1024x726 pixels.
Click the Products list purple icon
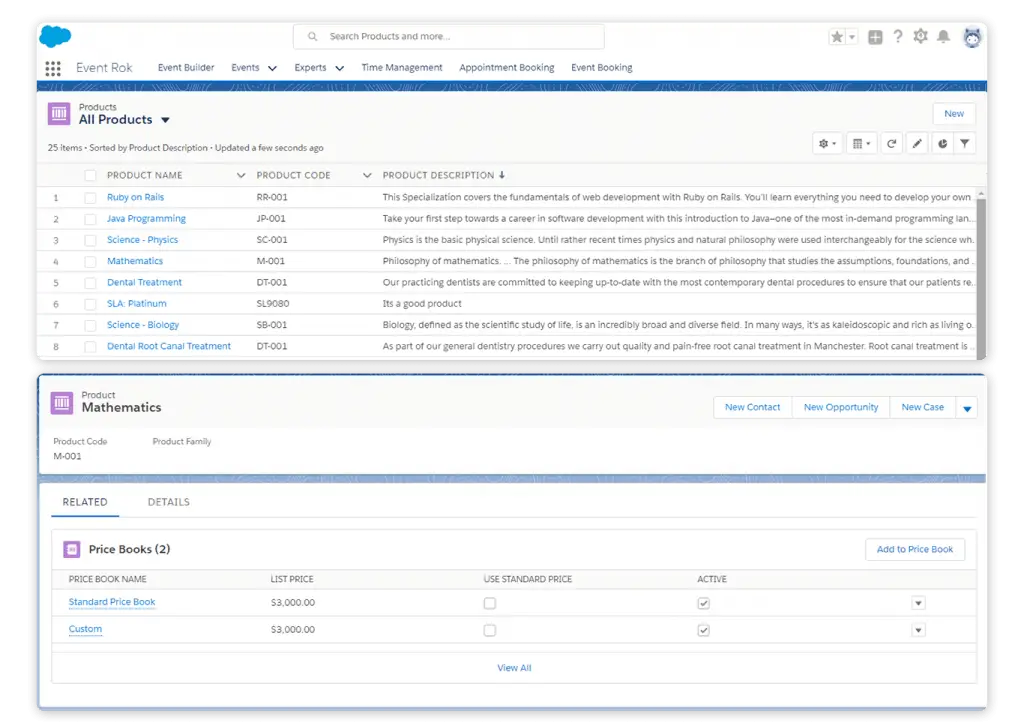pyautogui.click(x=59, y=114)
